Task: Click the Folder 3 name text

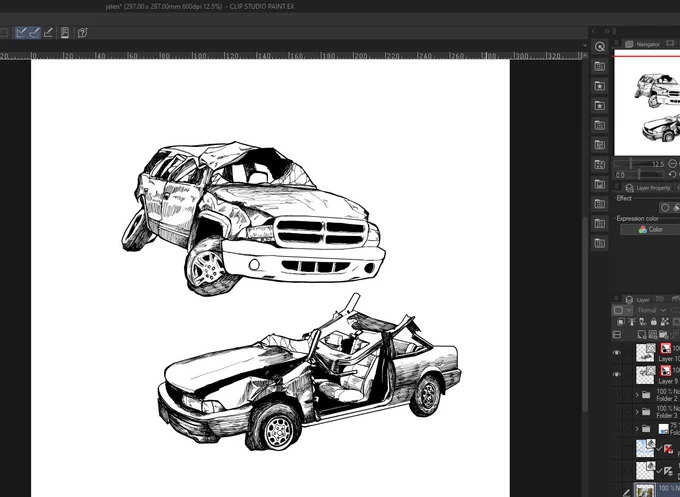Action: (667, 415)
